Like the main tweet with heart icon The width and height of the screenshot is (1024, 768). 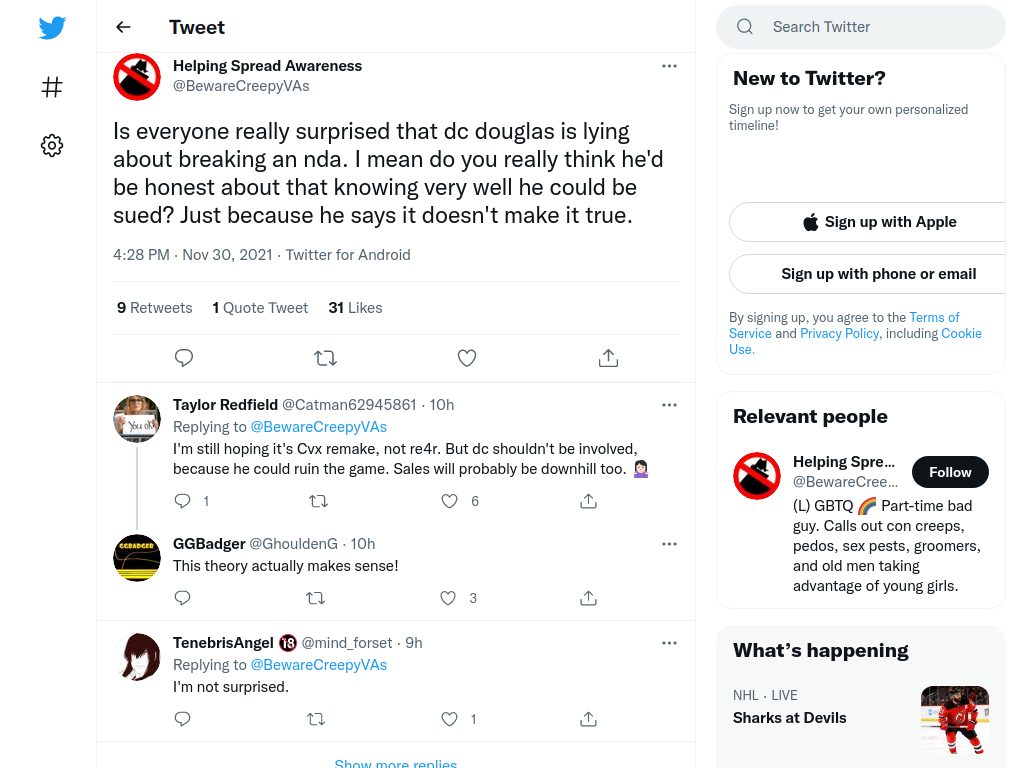466,358
